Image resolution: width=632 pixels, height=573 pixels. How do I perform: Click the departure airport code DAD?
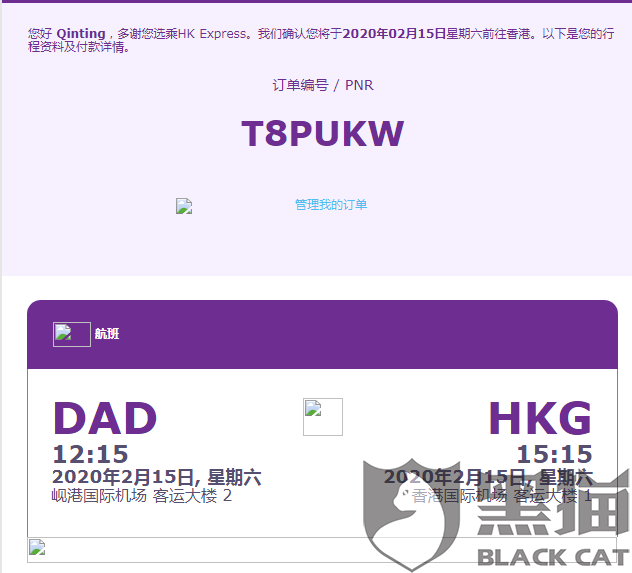tap(105, 418)
